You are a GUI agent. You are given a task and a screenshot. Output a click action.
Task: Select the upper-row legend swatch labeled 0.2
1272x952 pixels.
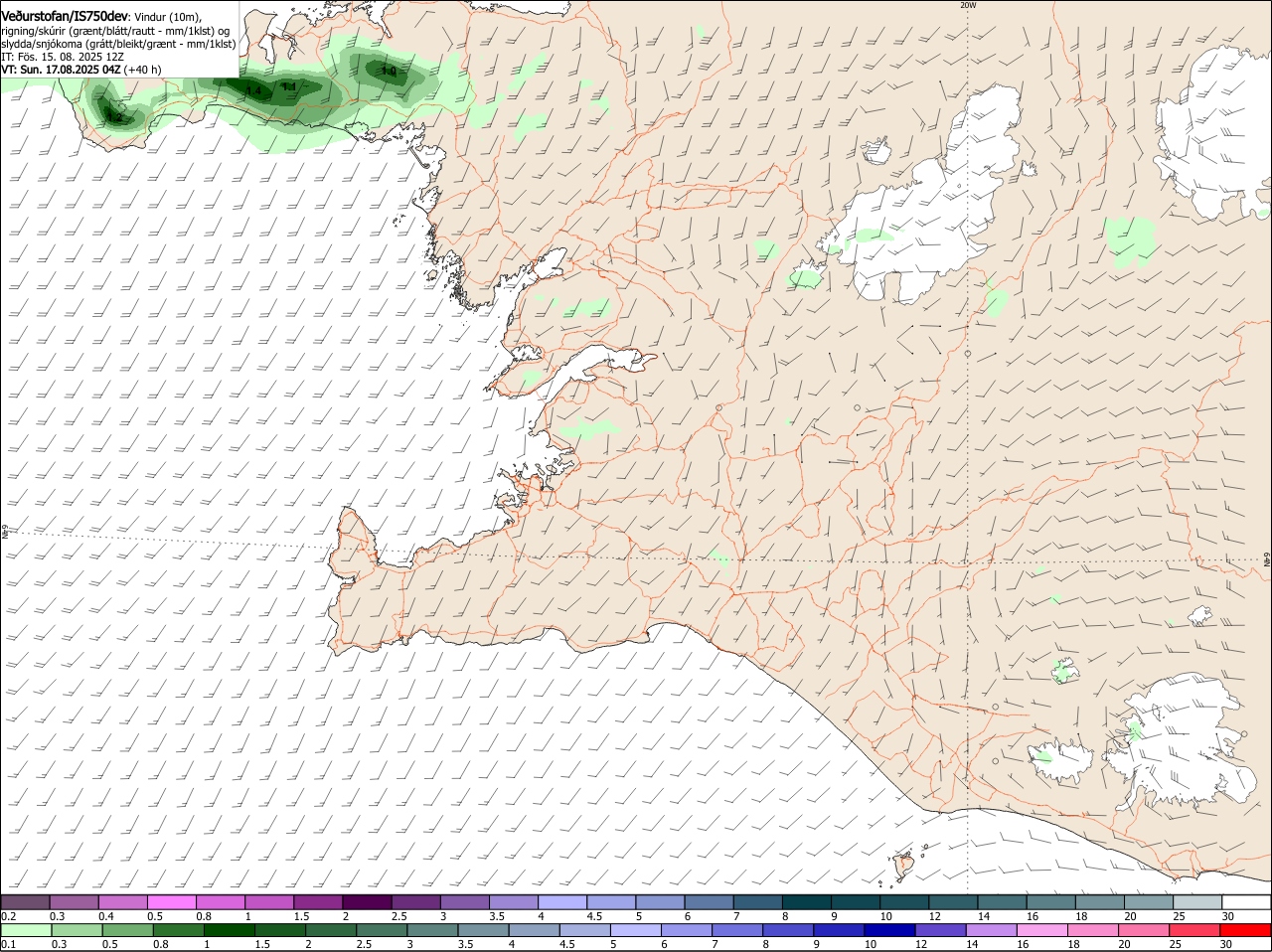25,901
